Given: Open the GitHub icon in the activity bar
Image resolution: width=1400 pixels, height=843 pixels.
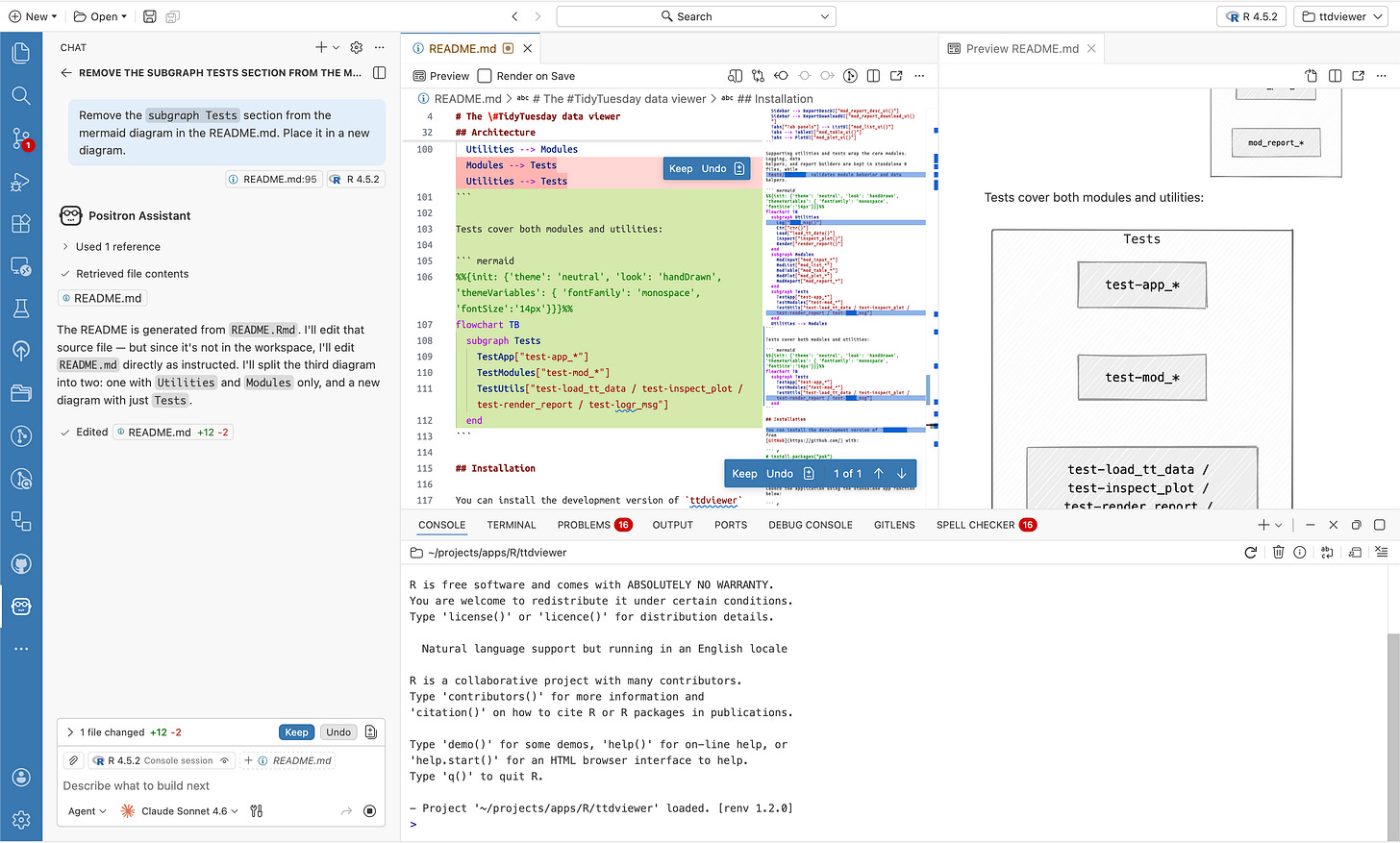Looking at the screenshot, I should (x=21, y=563).
